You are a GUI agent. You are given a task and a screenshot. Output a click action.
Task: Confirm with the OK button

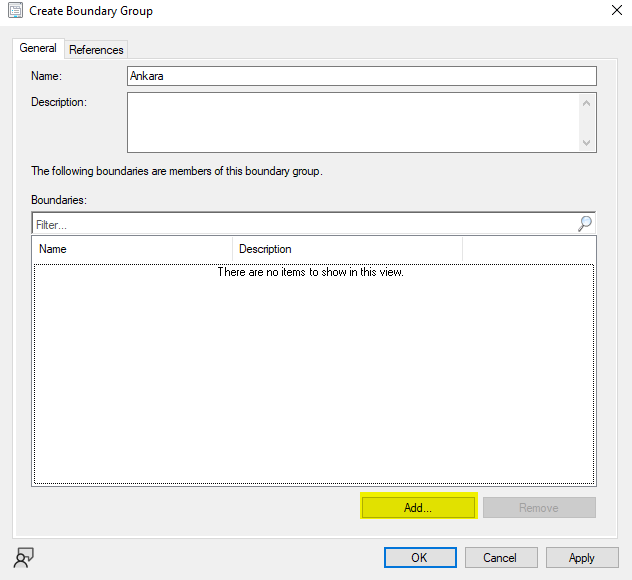420,558
